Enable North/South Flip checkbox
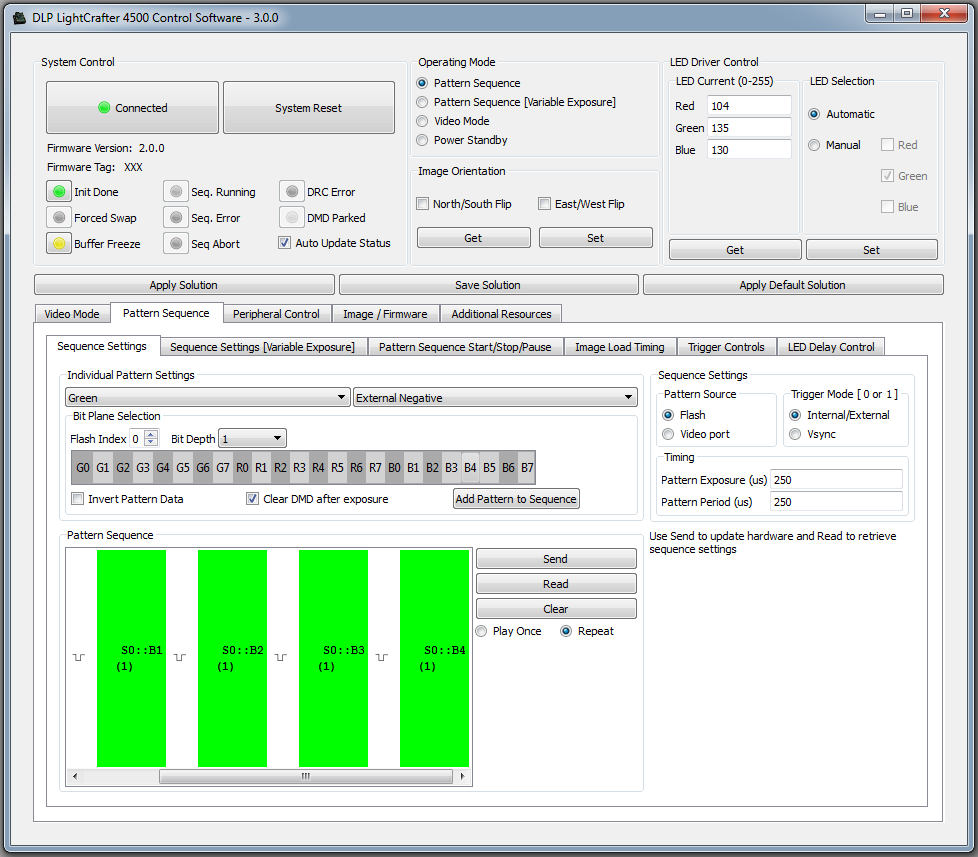Image resolution: width=978 pixels, height=857 pixels. click(x=423, y=204)
